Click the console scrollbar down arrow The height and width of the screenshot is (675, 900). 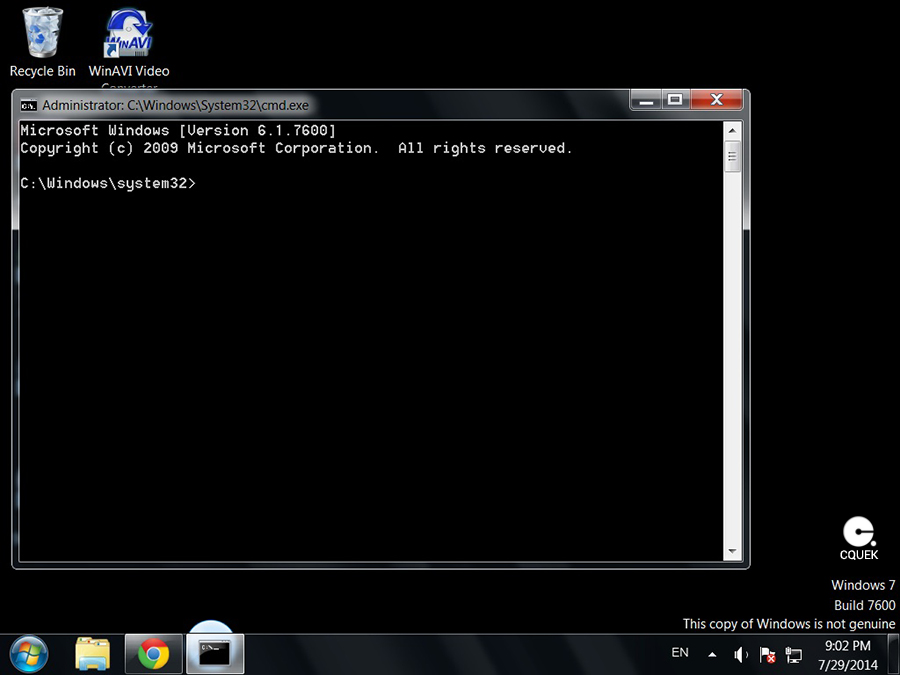point(732,552)
